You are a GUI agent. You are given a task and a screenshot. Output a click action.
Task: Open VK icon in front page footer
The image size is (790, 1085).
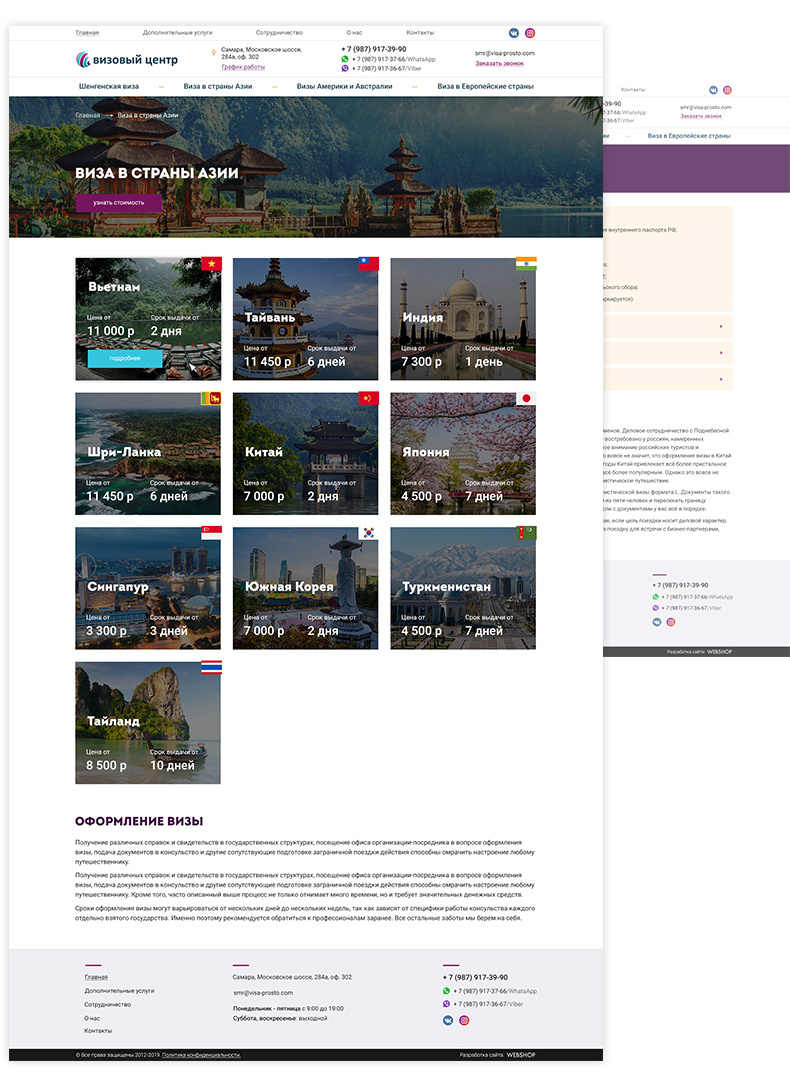coord(448,1020)
